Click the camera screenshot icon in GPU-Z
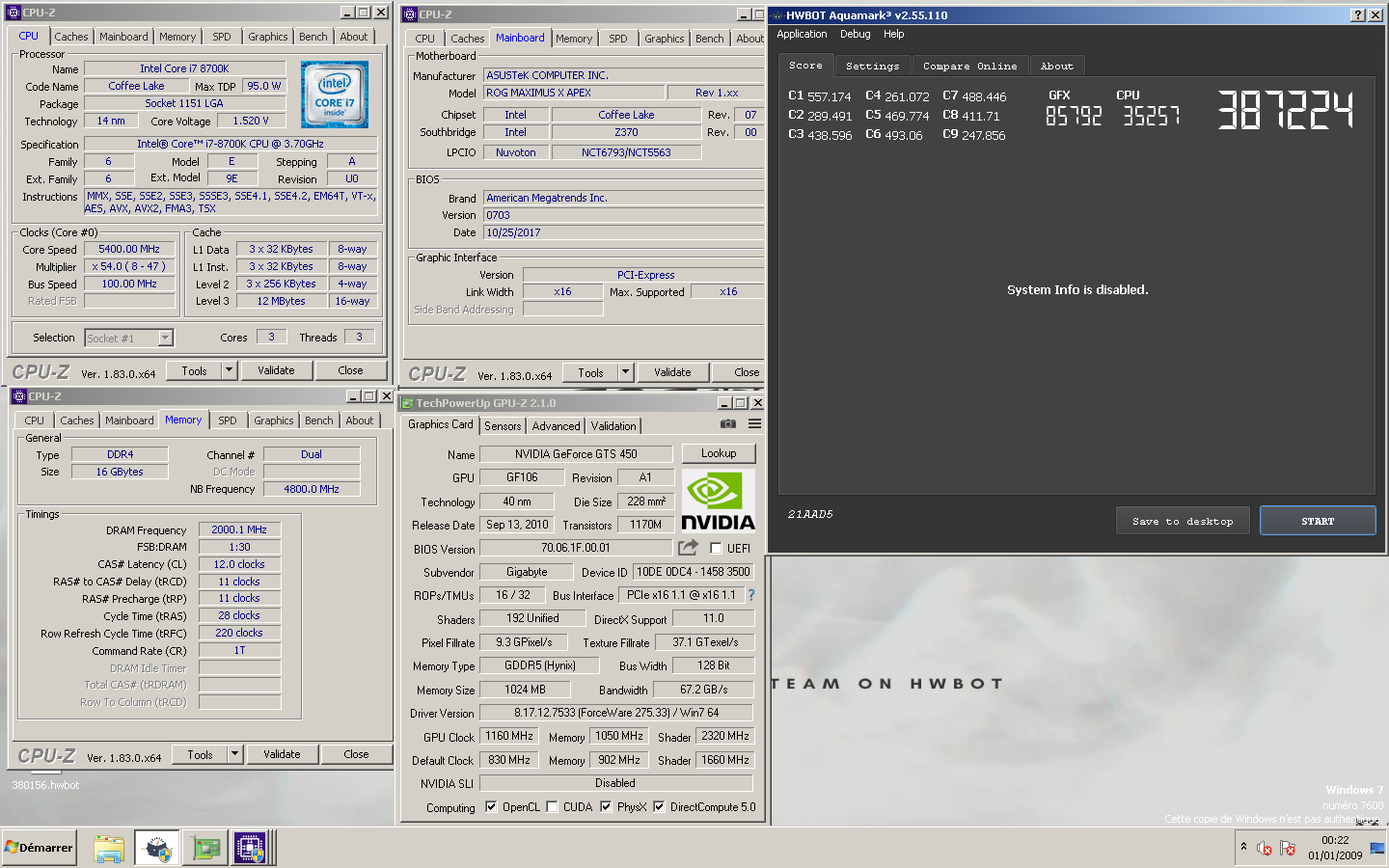Viewport: 1389px width, 868px height. tap(728, 424)
